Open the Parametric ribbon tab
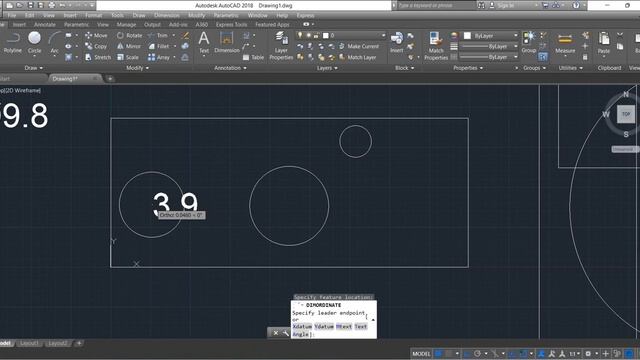Screen dimensions: 640x360 [76, 24]
